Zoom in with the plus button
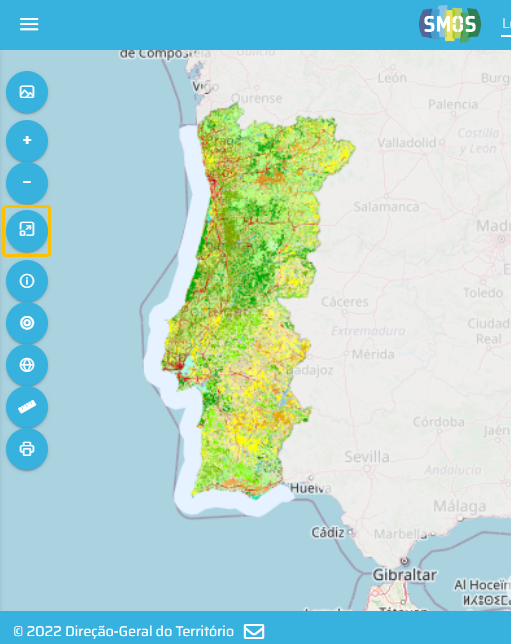Image resolution: width=511 pixels, height=644 pixels. point(27,140)
